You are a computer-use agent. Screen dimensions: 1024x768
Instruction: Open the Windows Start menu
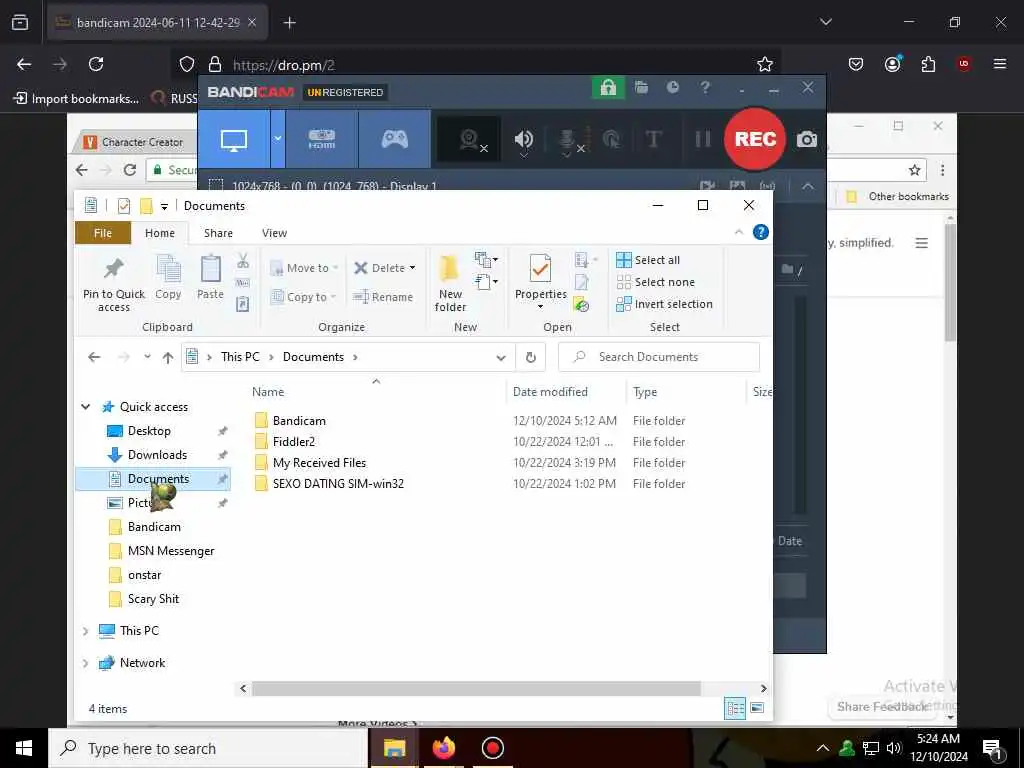click(x=24, y=748)
